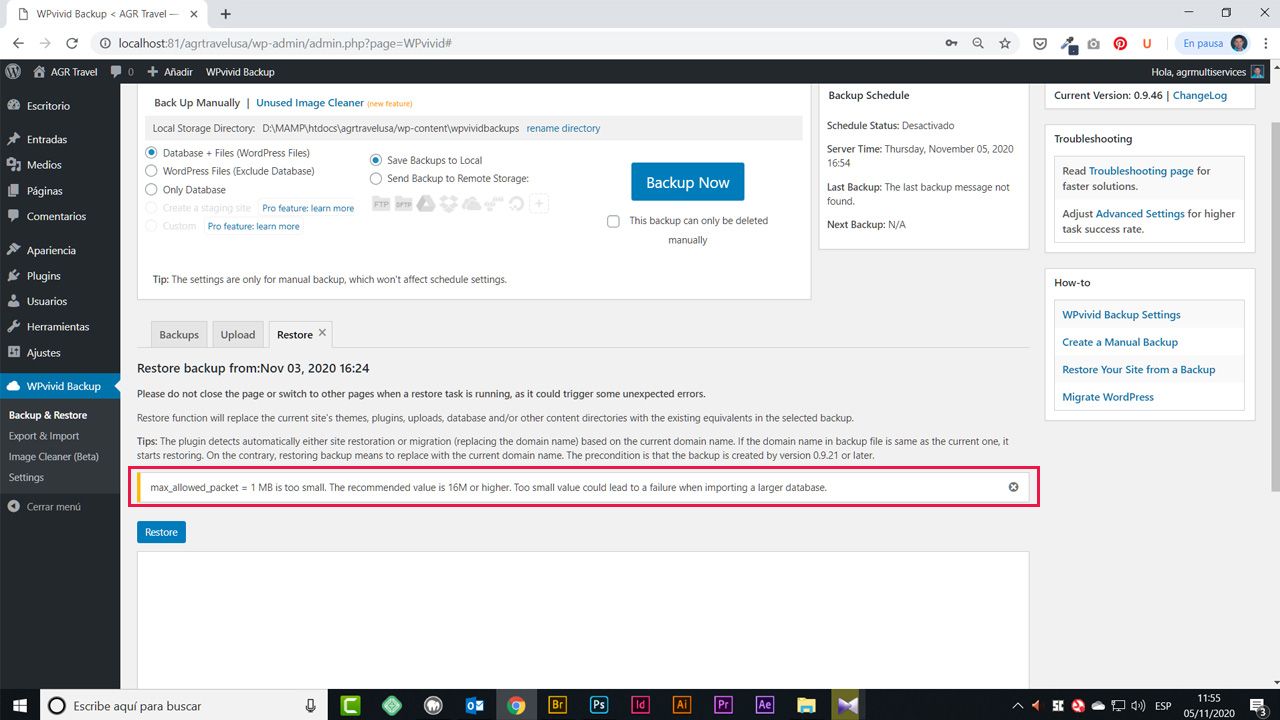This screenshot has height=720, width=1280.
Task: Open the ChangeLog link
Action: click(1200, 95)
